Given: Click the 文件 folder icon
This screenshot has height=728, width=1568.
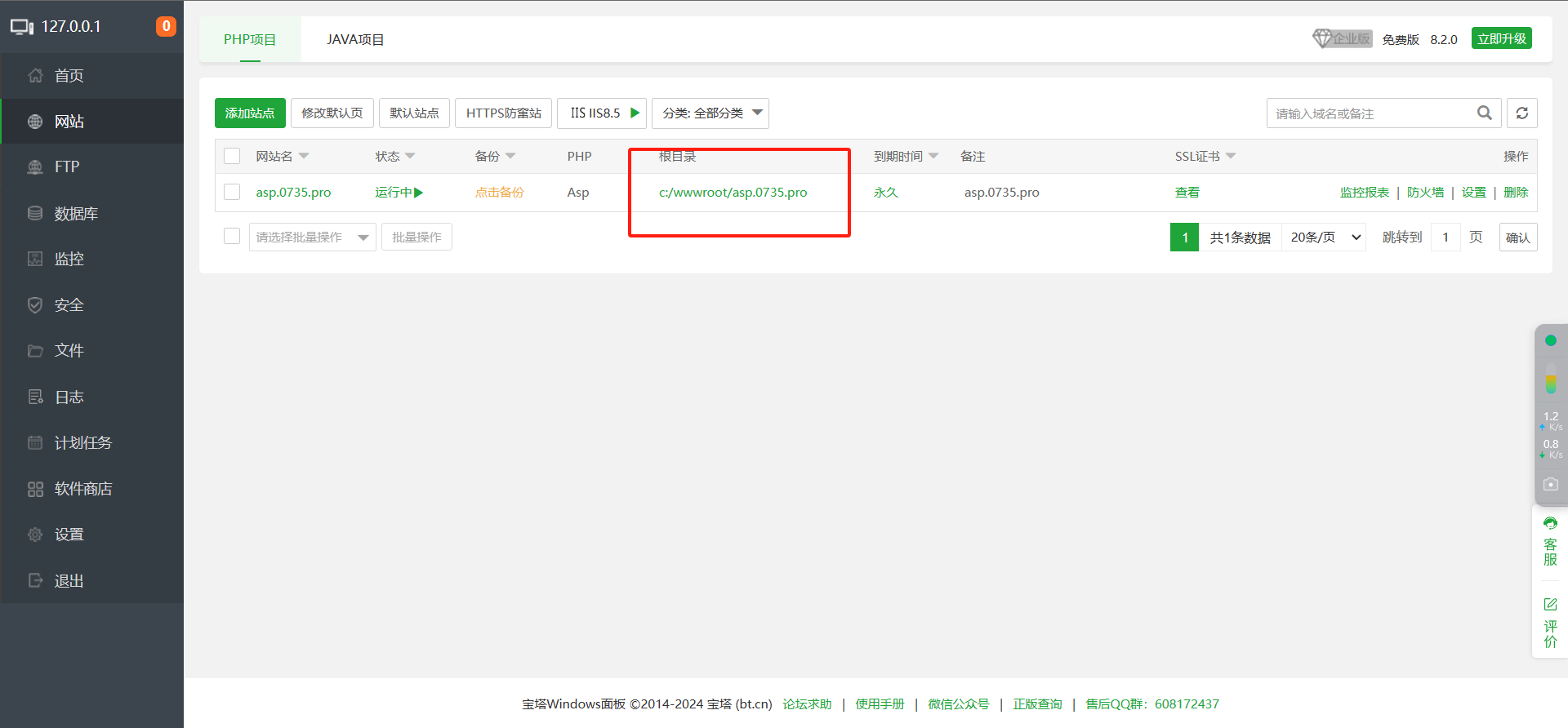Looking at the screenshot, I should click(35, 351).
